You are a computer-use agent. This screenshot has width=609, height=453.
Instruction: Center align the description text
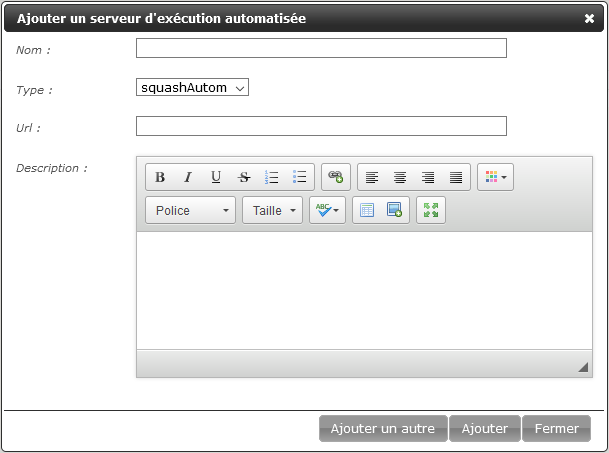pos(400,177)
